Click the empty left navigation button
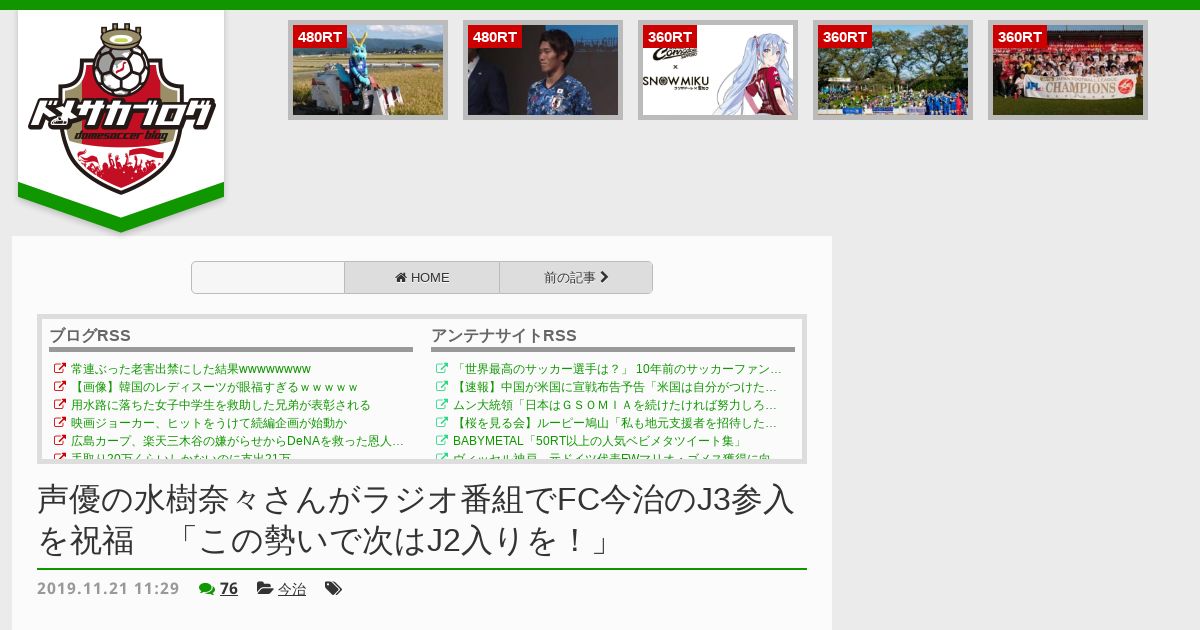The image size is (1200, 630). [268, 278]
